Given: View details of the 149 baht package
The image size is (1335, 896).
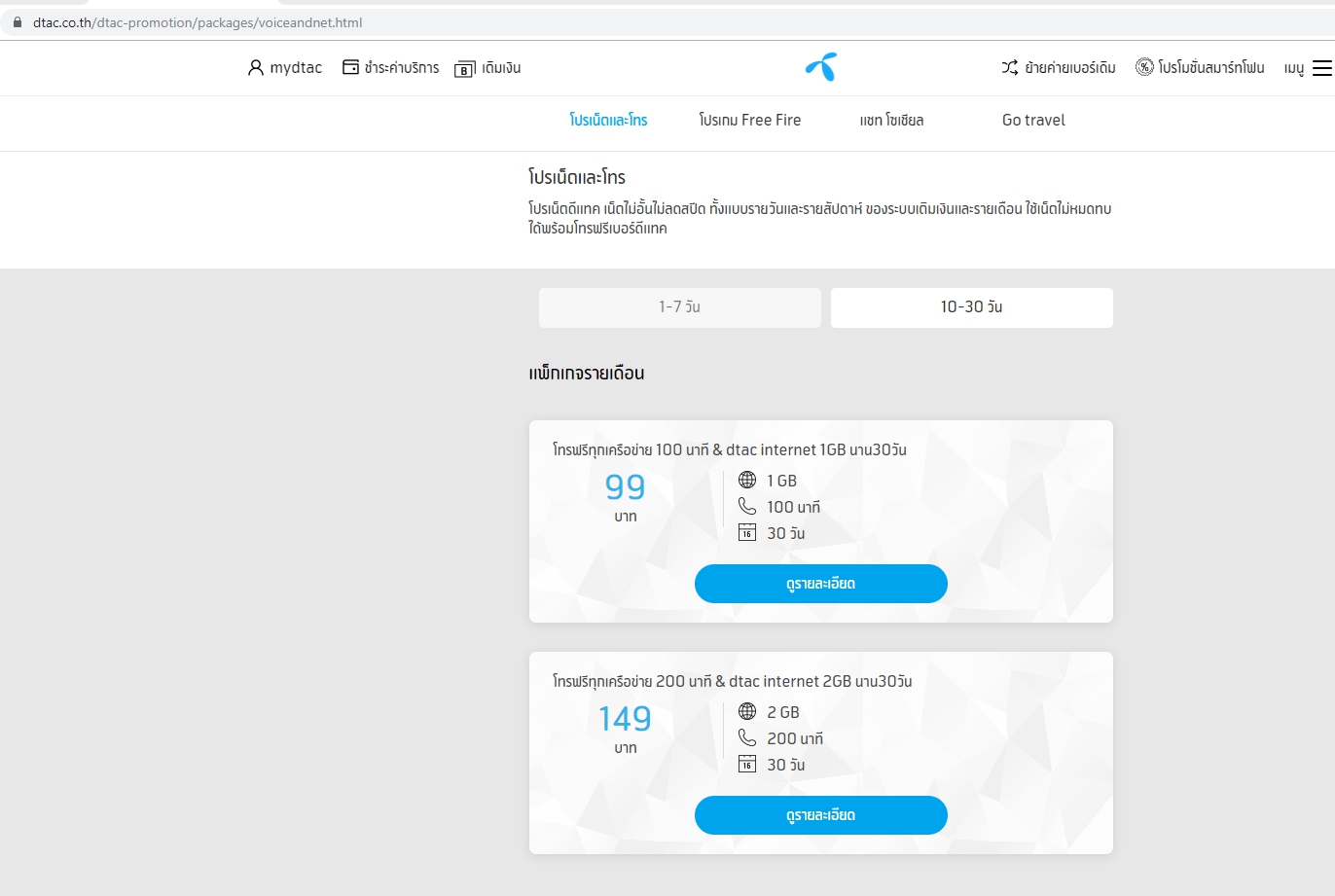Looking at the screenshot, I should click(821, 815).
